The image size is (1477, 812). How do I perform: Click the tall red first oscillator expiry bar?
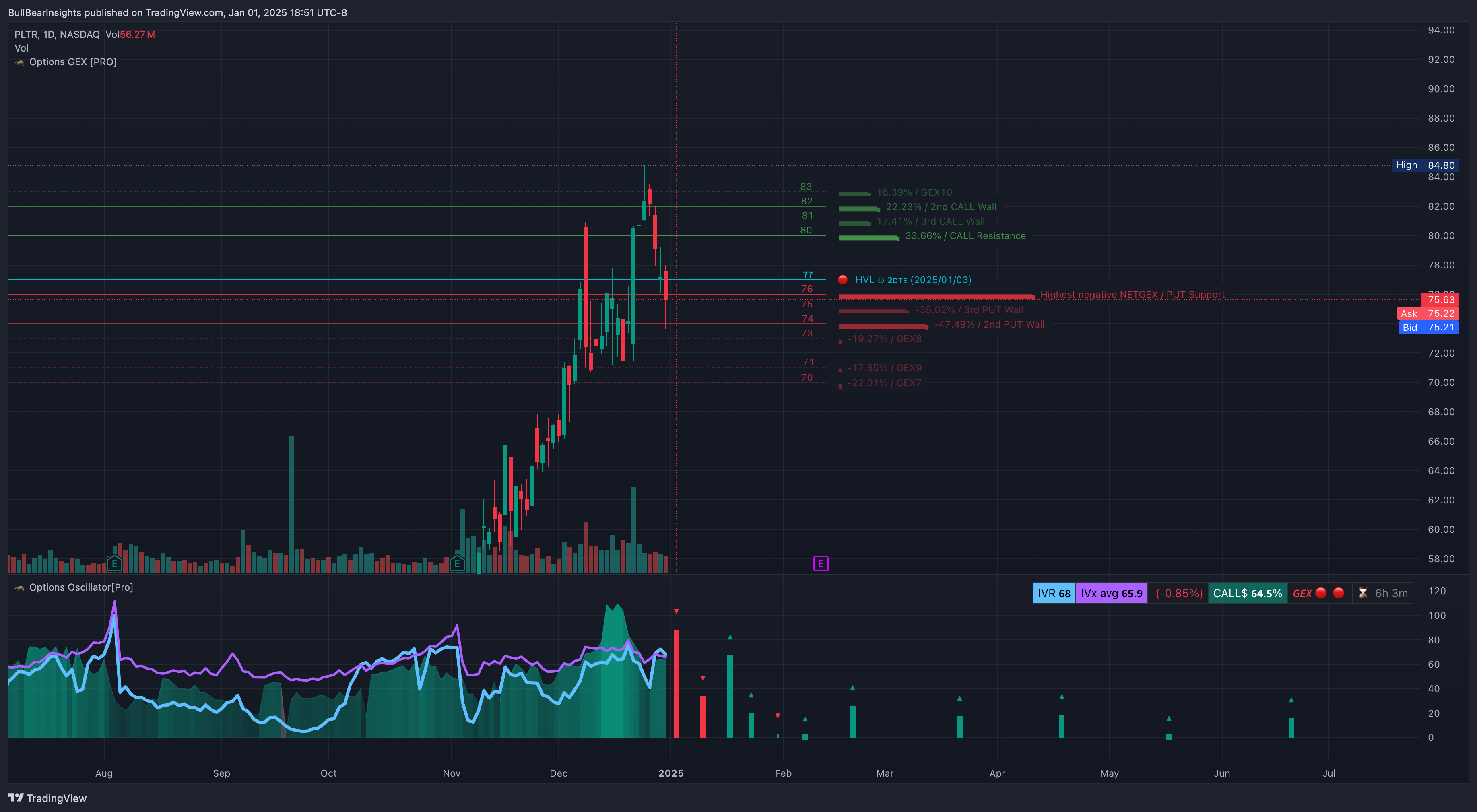677,683
